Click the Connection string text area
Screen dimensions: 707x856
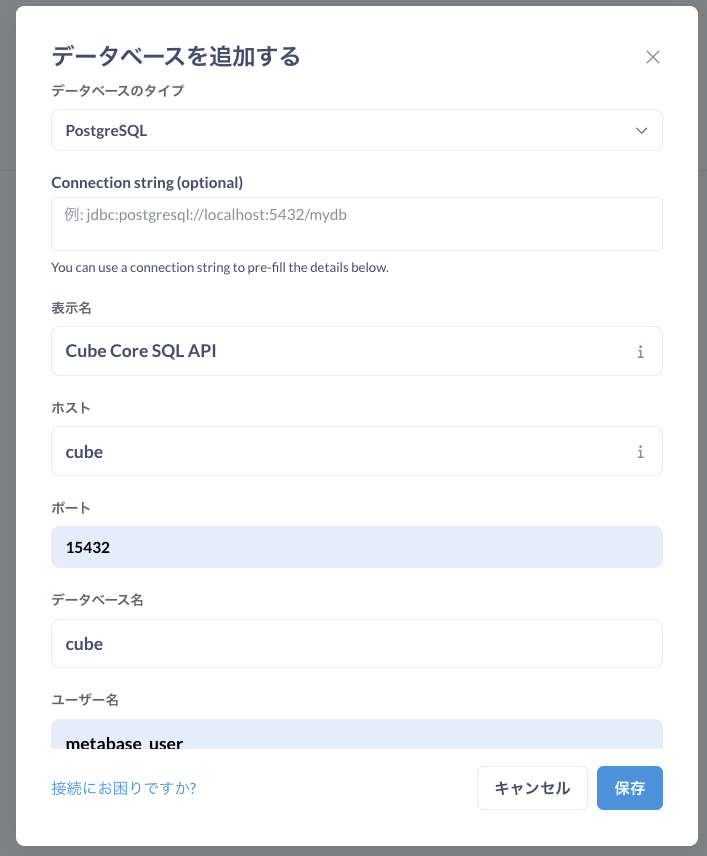(357, 224)
